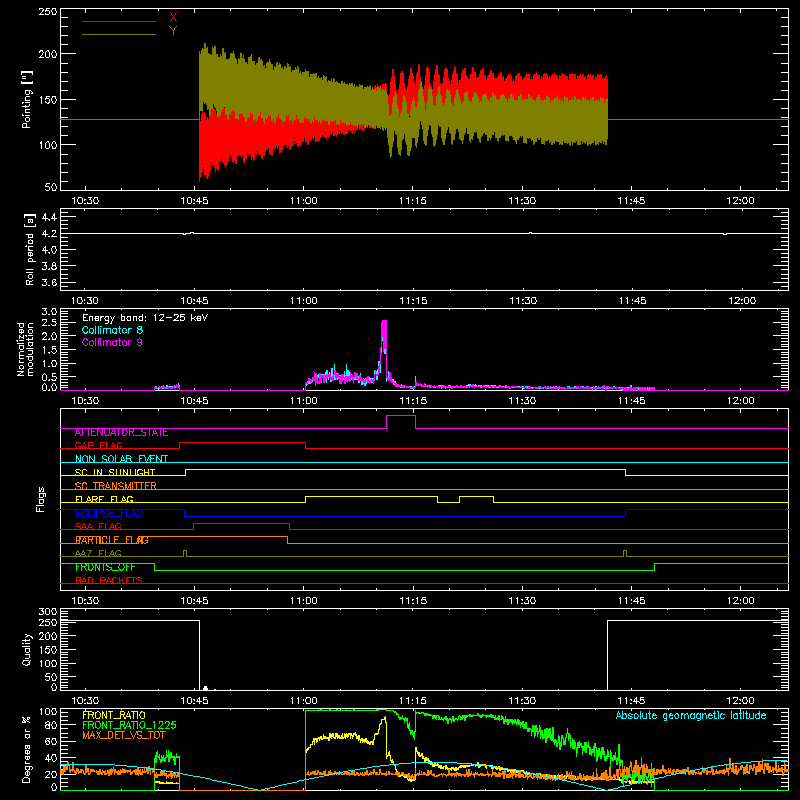The width and height of the screenshot is (800, 800).
Task: Click the orange MAX_DET_VS_TOT legend entry
Action: [x=124, y=735]
